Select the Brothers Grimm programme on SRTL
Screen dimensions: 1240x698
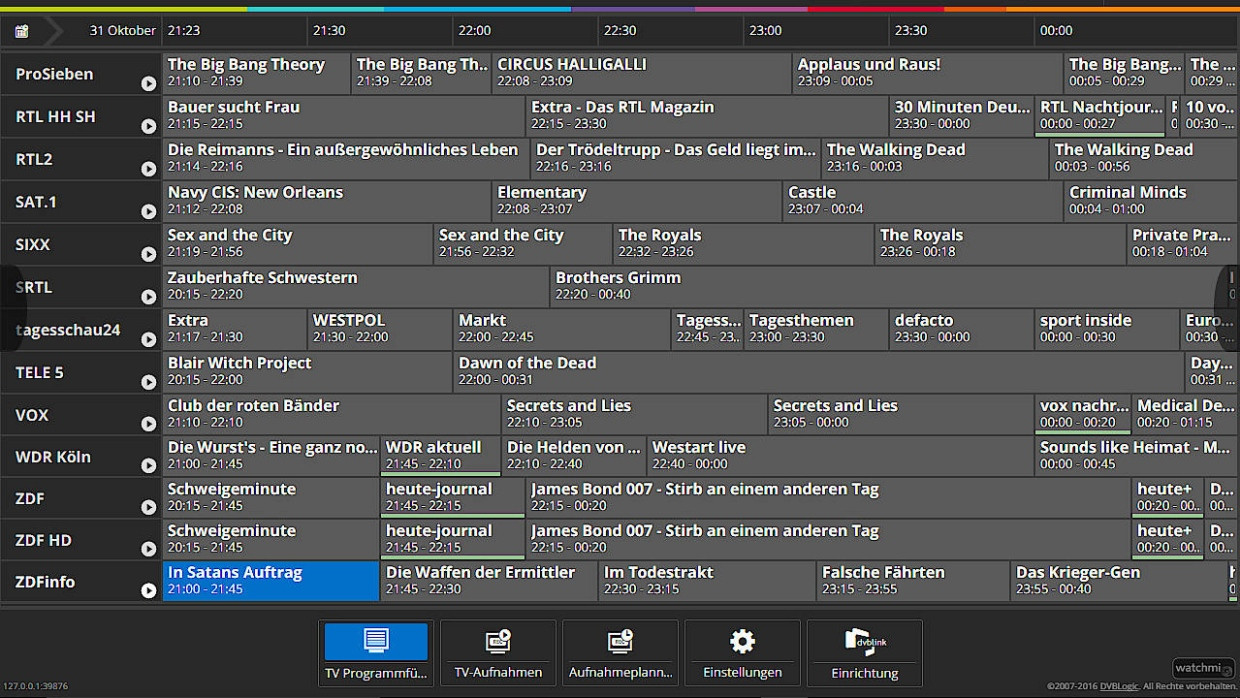[890, 286]
